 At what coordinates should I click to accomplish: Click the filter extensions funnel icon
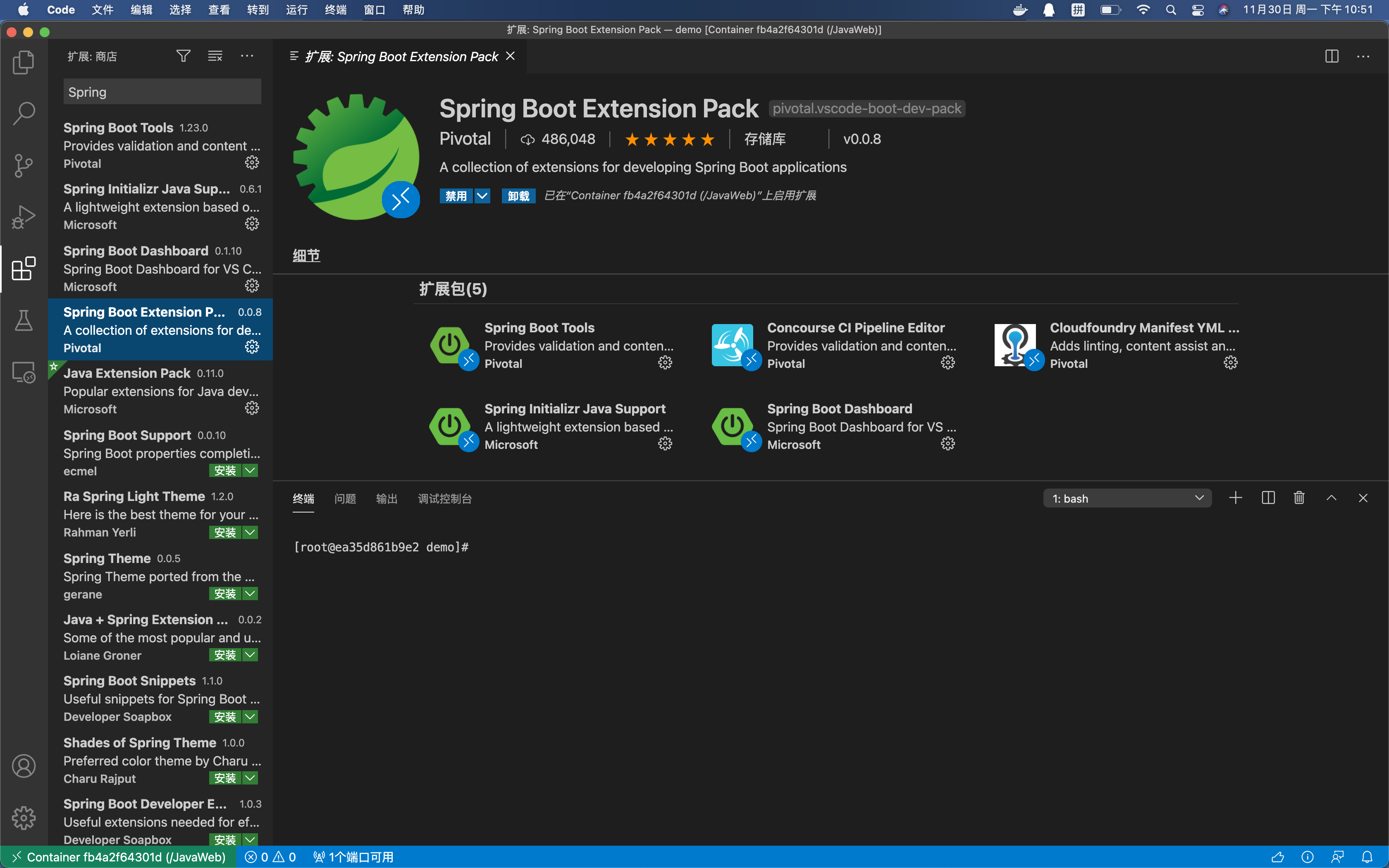click(x=183, y=56)
